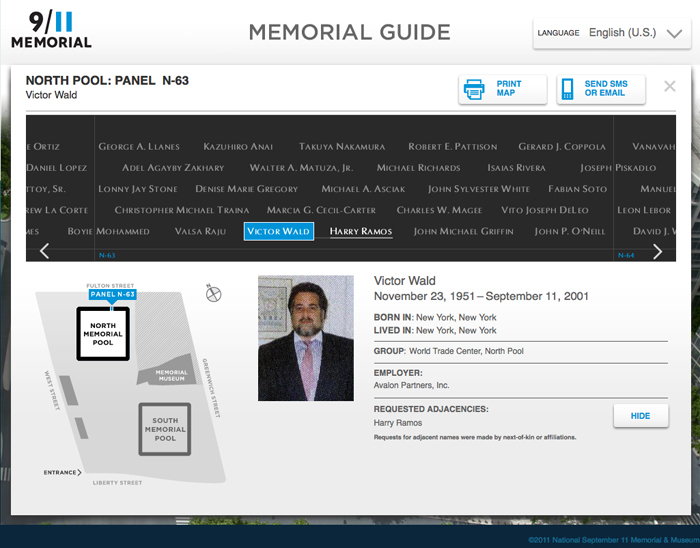The height and width of the screenshot is (548, 700).
Task: Select the name Isaias Rivera
Action: point(516,168)
